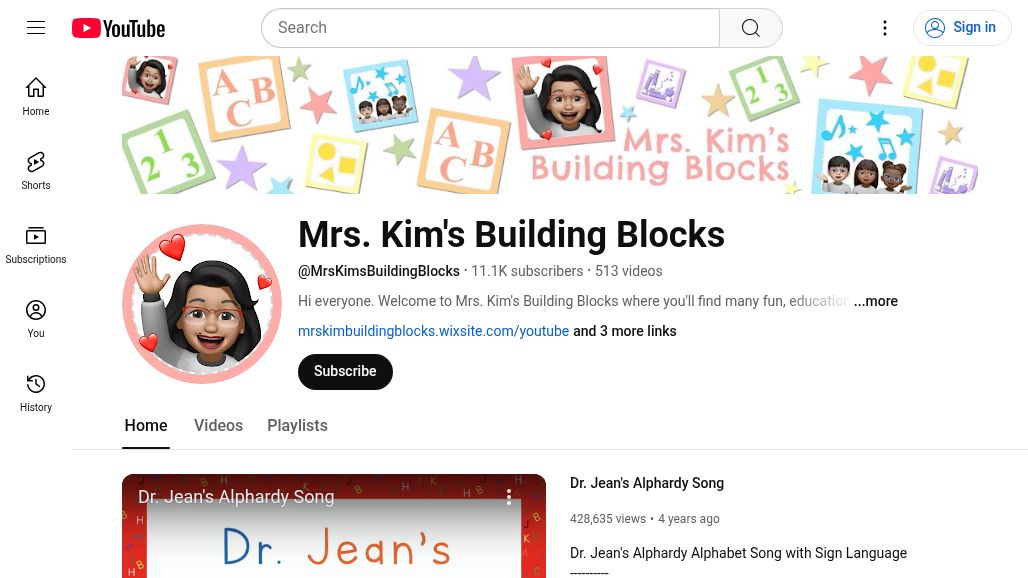Open History from sidebar
The image size is (1028, 578).
pos(36,393)
